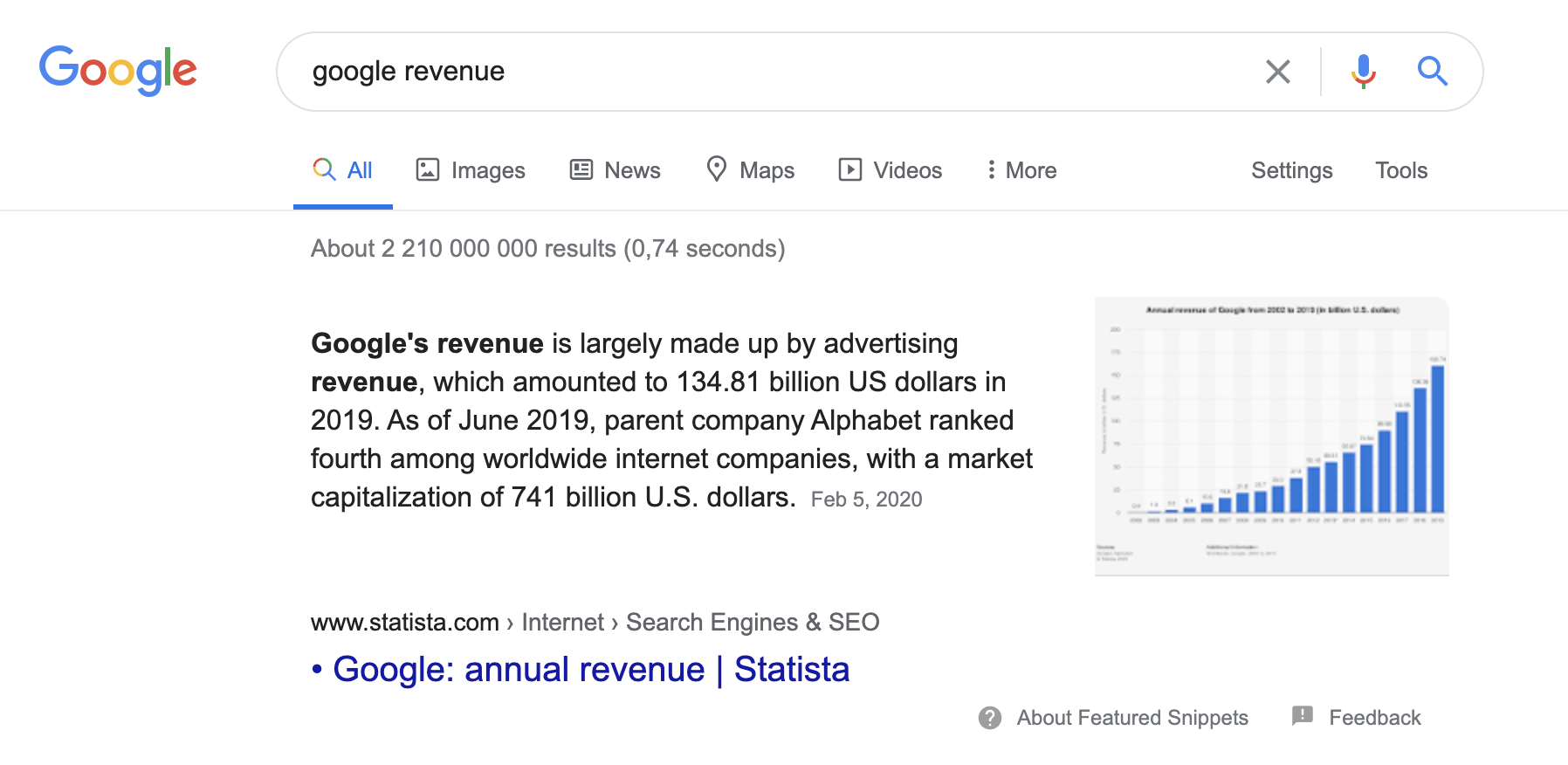Expand the More search options menu
1568x765 pixels.
[x=1021, y=170]
